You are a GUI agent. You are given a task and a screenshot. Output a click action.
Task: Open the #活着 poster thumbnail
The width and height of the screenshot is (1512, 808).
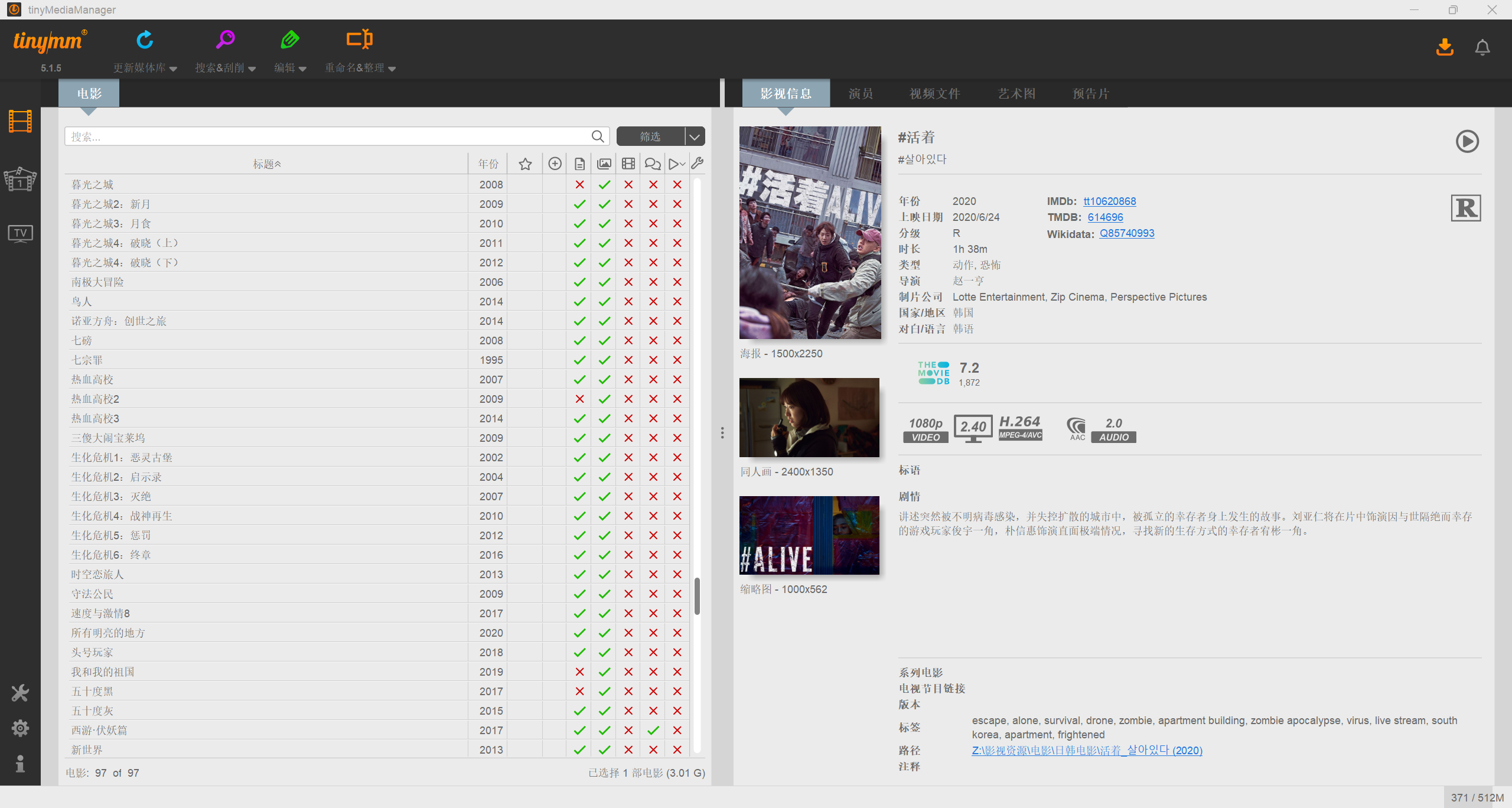click(810, 233)
